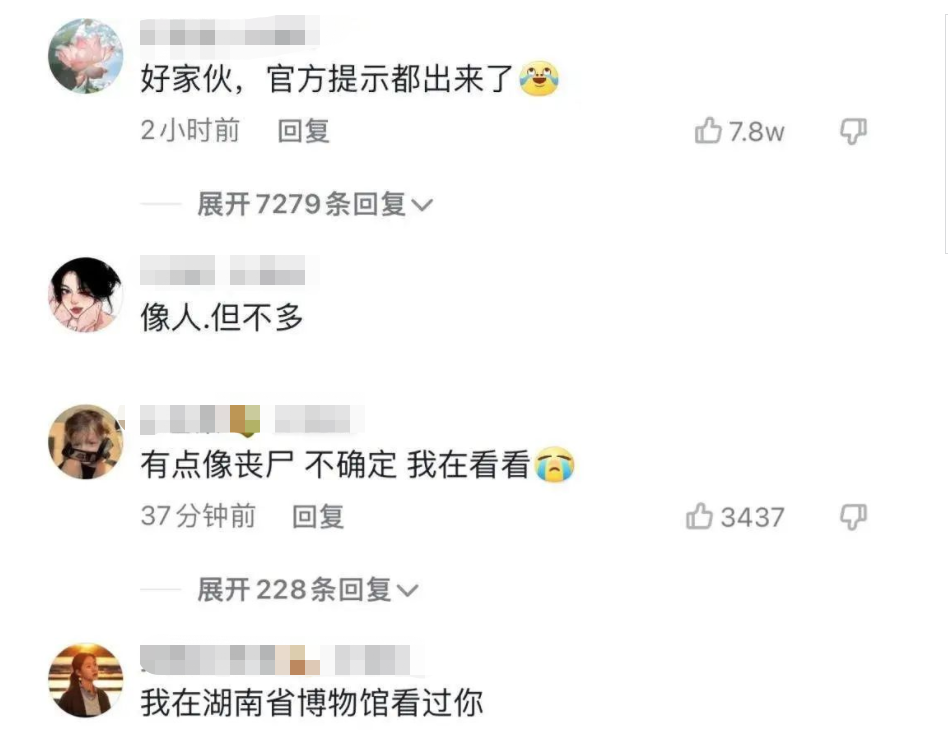948x734 pixels.
Task: Dislike the 有点像丧尸 comment
Action: point(853,516)
